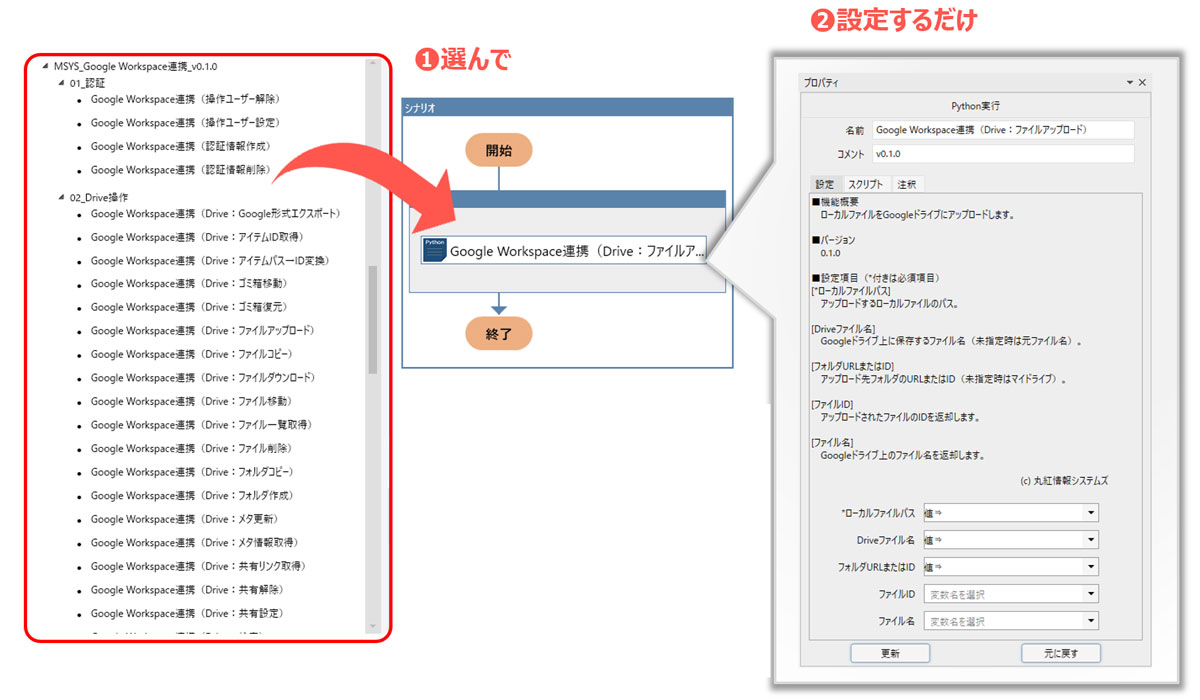Select the 終了 node in the scenario
The image size is (1200, 700).
[499, 334]
